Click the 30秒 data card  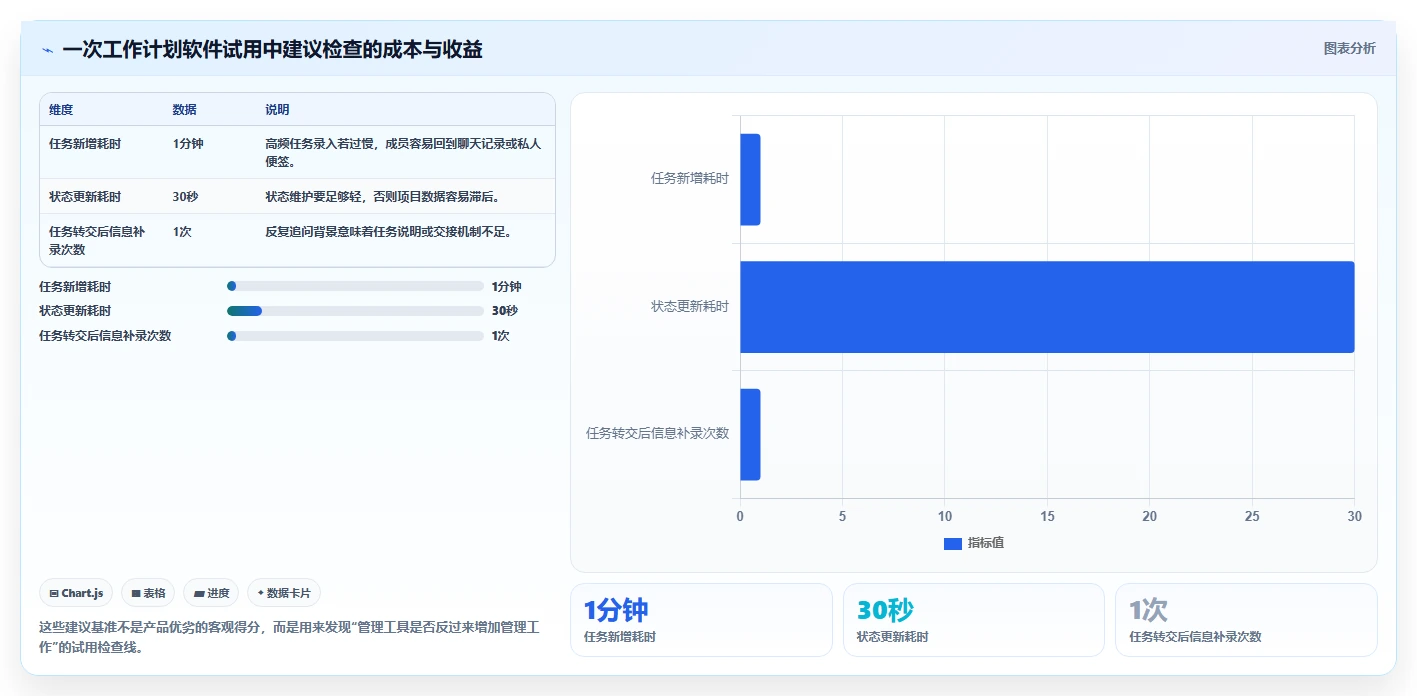[974, 620]
